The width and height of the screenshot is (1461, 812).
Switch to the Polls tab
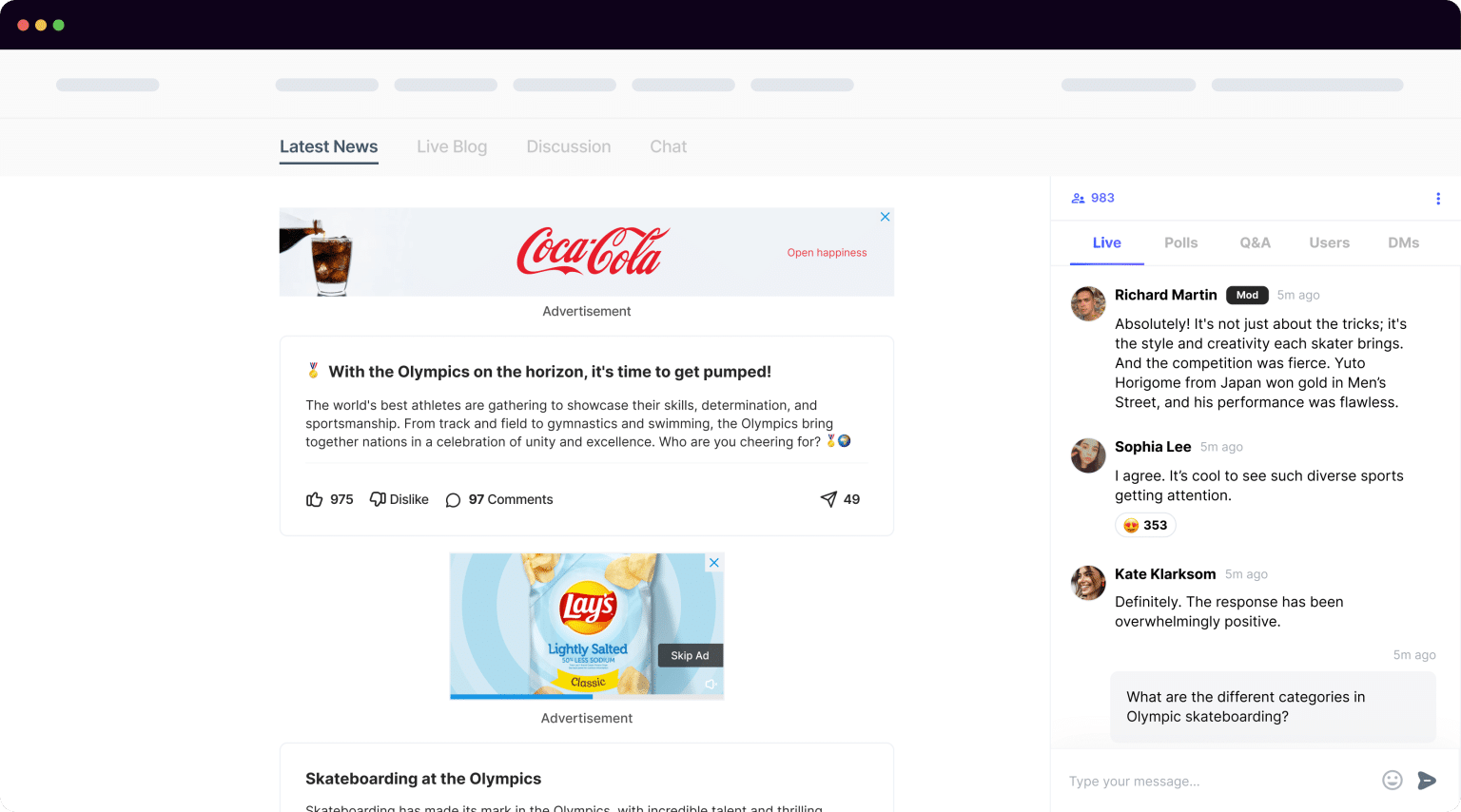tap(1180, 242)
